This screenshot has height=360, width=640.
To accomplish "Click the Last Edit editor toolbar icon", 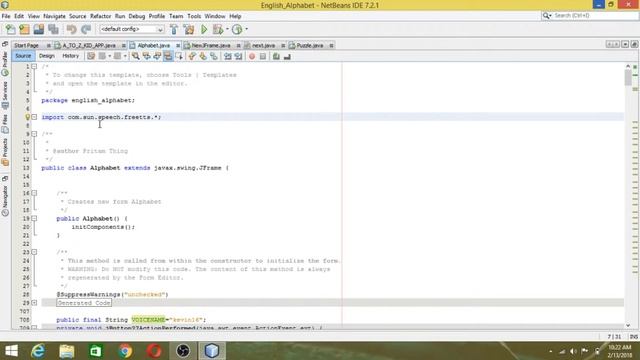I will coord(91,56).
